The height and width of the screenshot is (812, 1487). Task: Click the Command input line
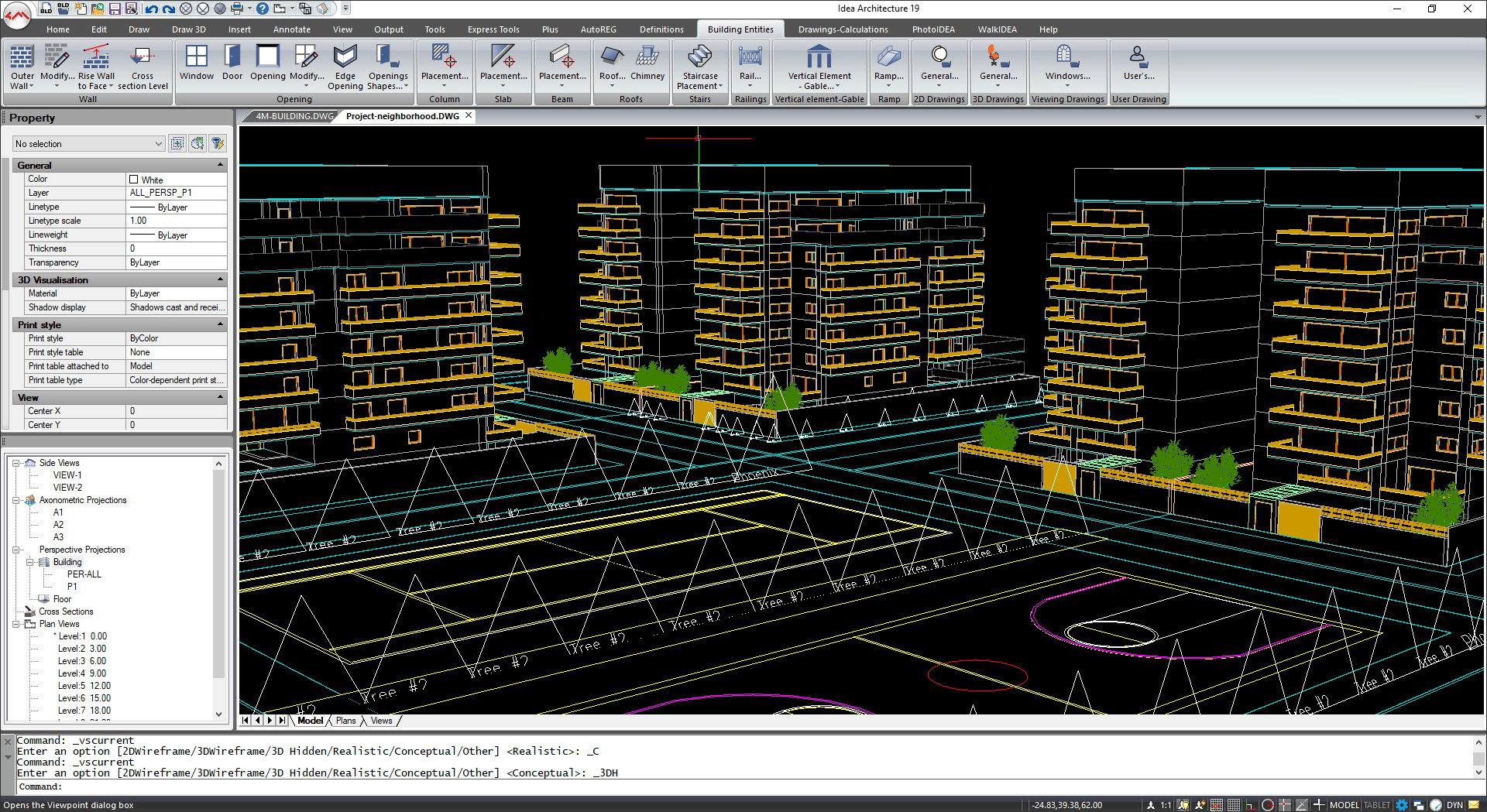743,786
